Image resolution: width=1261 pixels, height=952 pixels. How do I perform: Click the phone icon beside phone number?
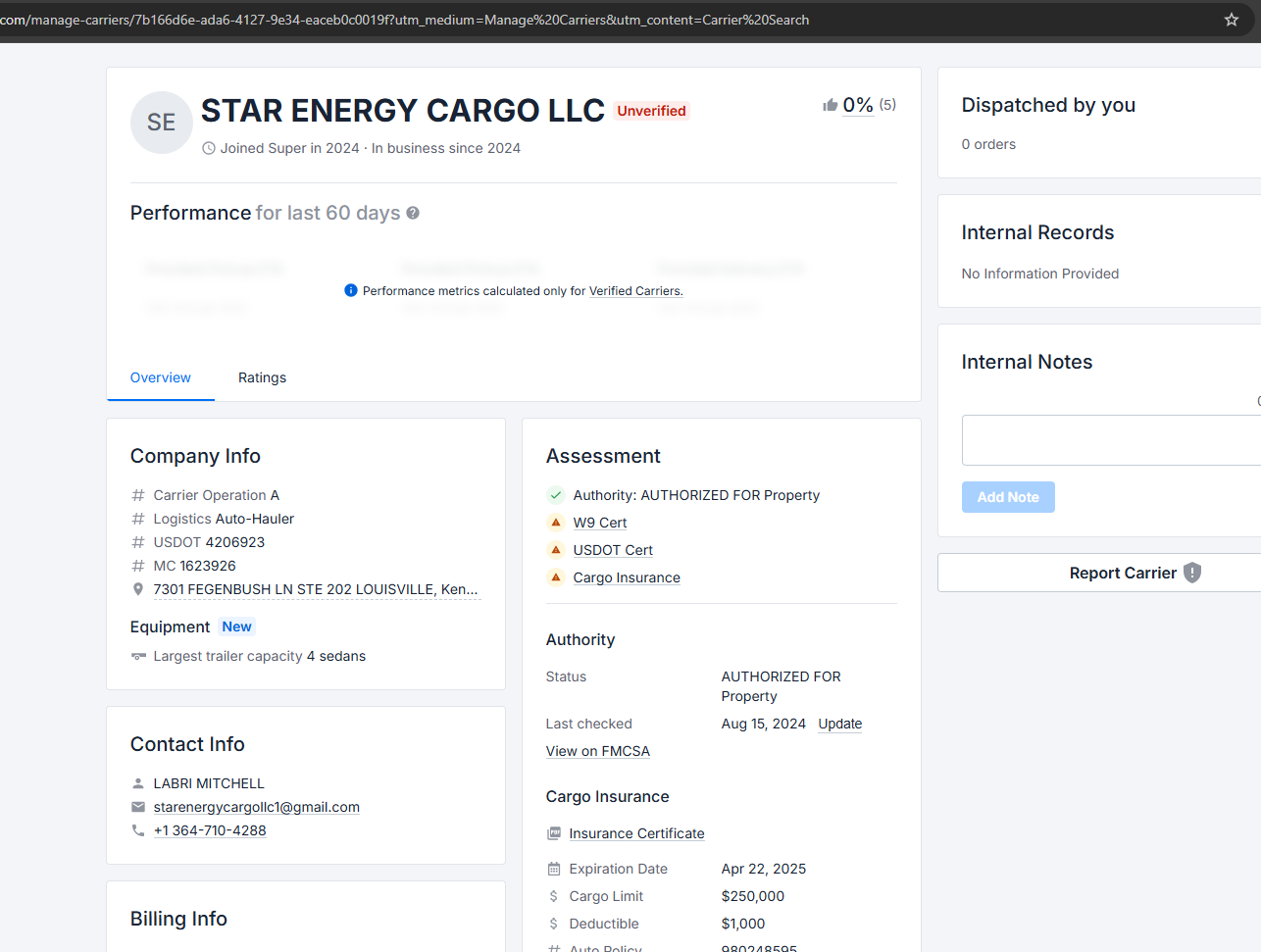138,830
